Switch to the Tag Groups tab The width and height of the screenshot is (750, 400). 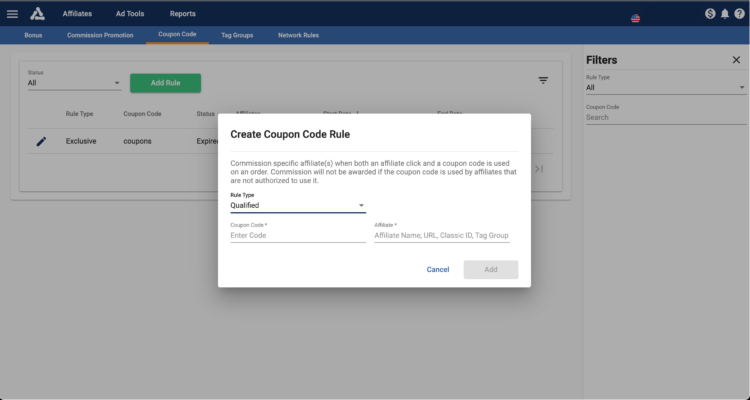[x=237, y=35]
